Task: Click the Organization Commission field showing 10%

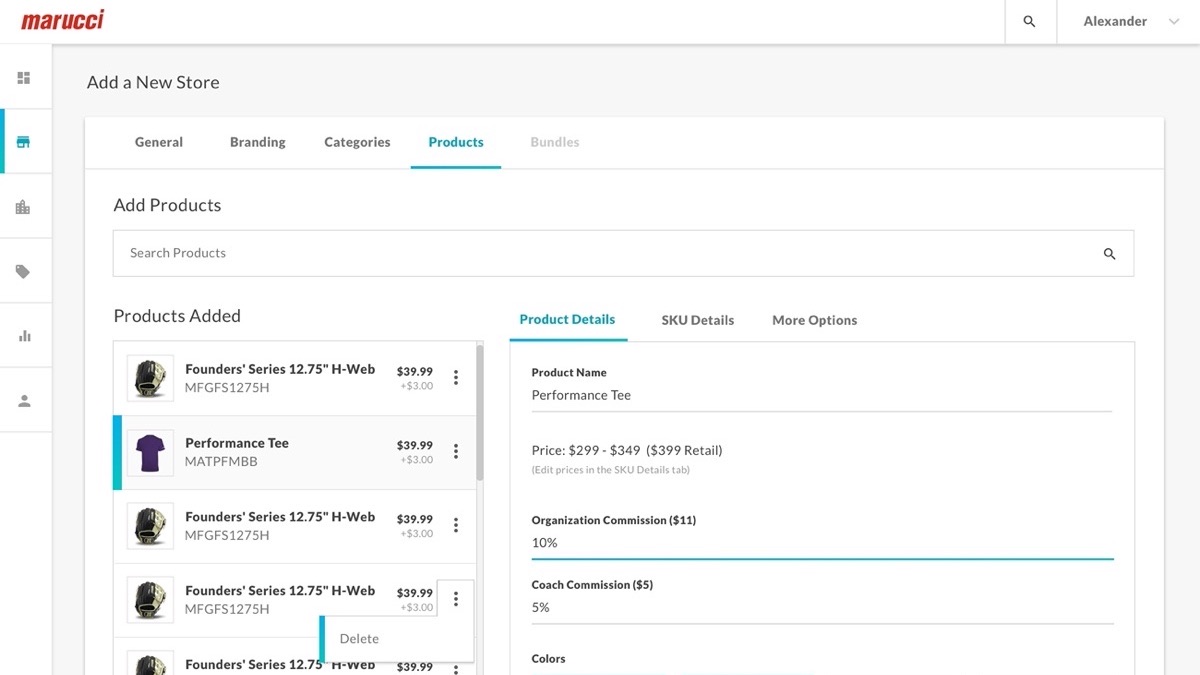Action: 822,543
